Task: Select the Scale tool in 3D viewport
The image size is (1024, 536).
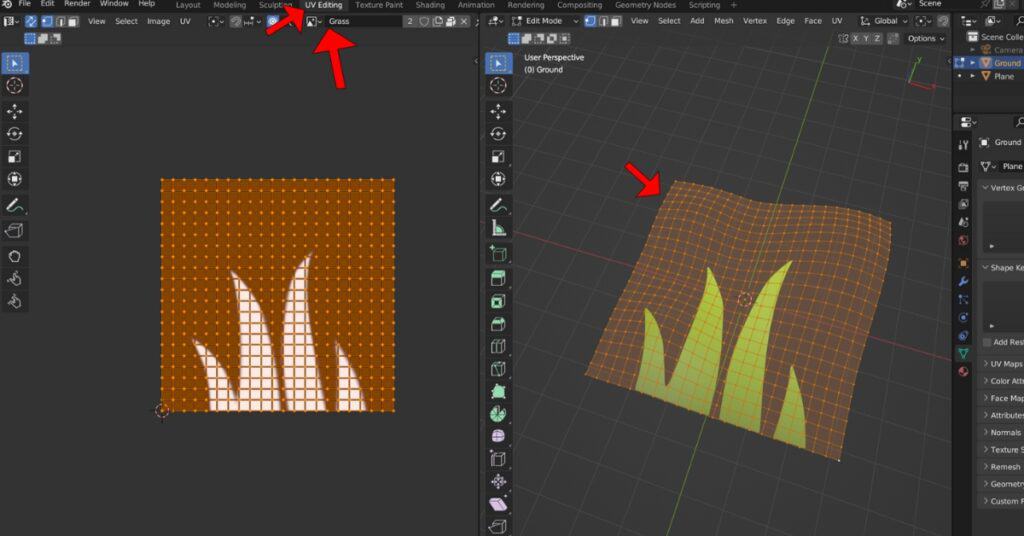Action: coord(498,157)
